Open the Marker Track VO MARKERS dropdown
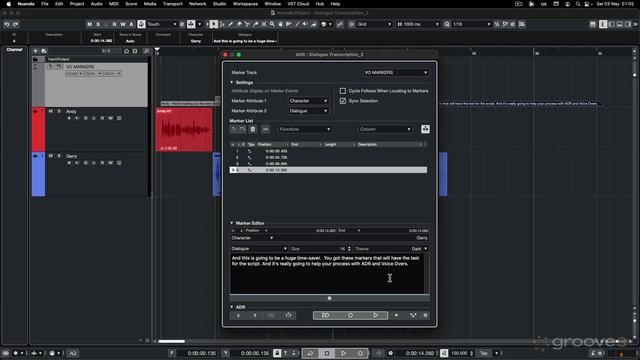Image resolution: width=640 pixels, height=360 pixels. [x=396, y=73]
